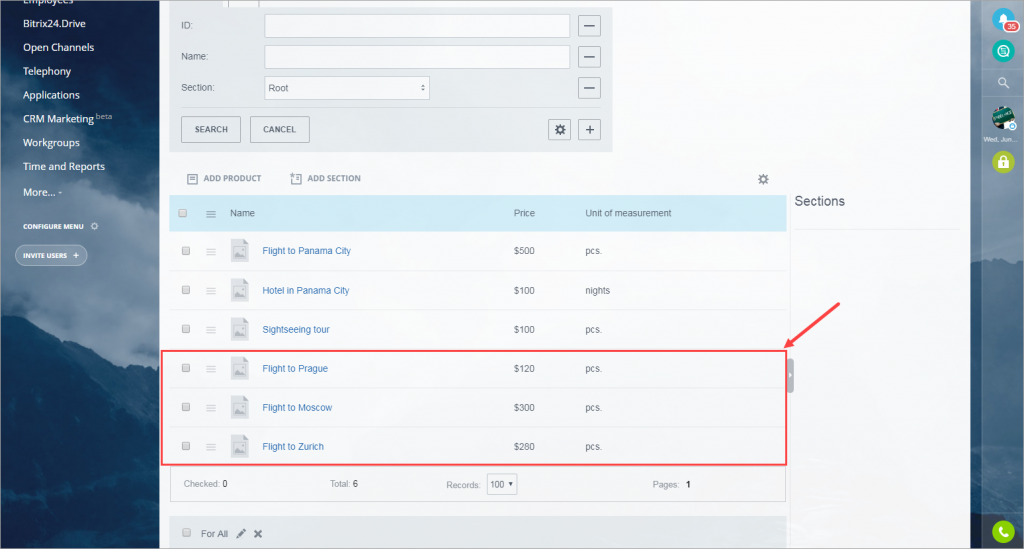Click the green lock icon
This screenshot has width=1024, height=549.
[x=1003, y=162]
